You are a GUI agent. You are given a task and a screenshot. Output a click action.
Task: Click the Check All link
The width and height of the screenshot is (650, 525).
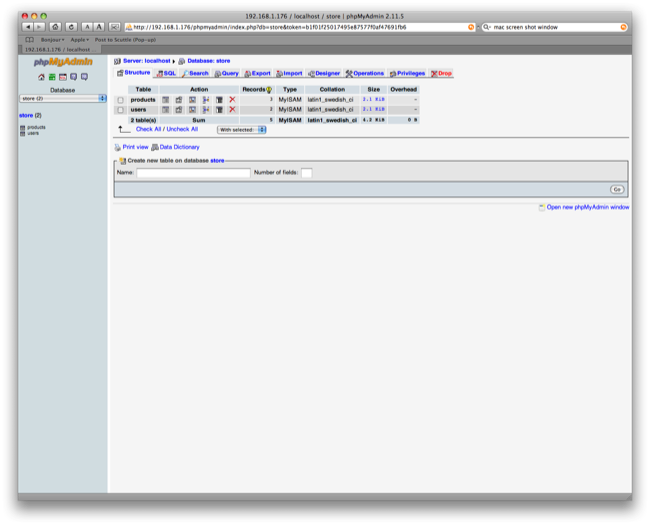pos(148,129)
